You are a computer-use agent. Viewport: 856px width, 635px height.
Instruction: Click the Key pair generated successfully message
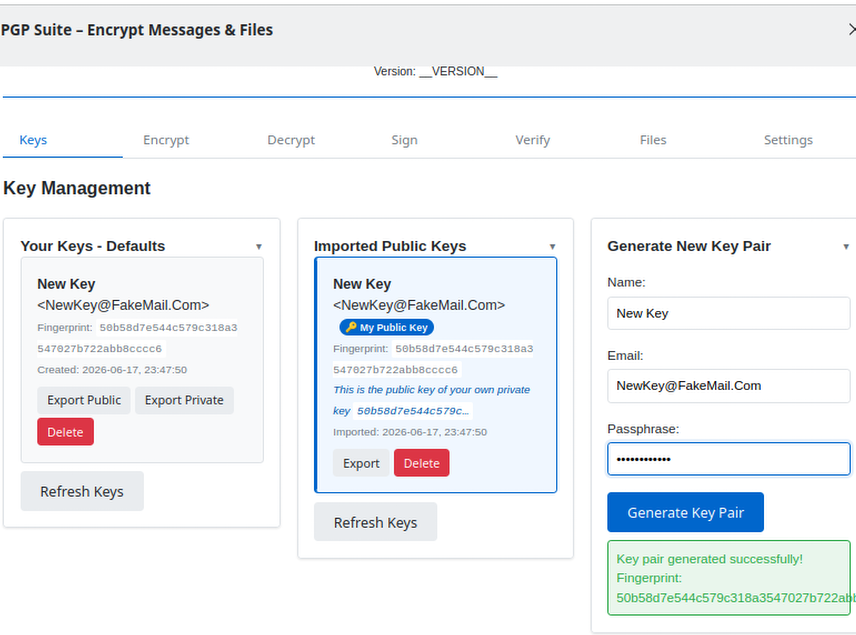pyautogui.click(x=709, y=559)
